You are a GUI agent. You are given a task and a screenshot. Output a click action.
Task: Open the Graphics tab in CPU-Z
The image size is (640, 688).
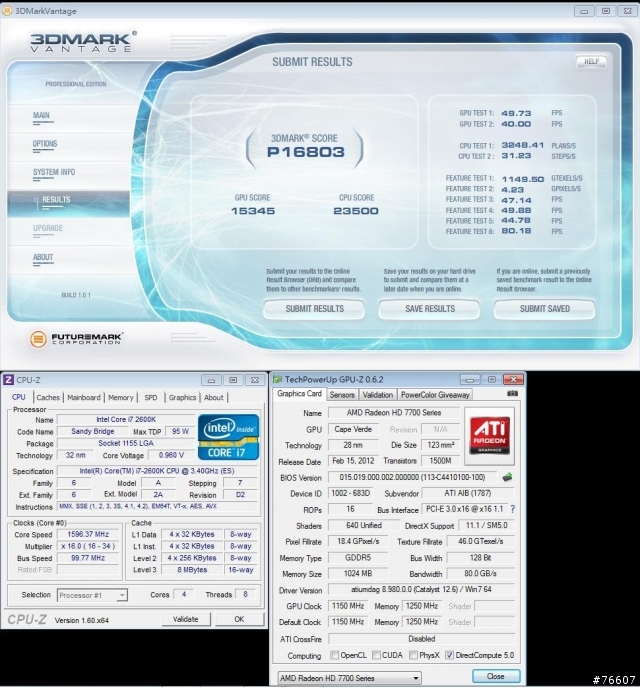[x=182, y=398]
